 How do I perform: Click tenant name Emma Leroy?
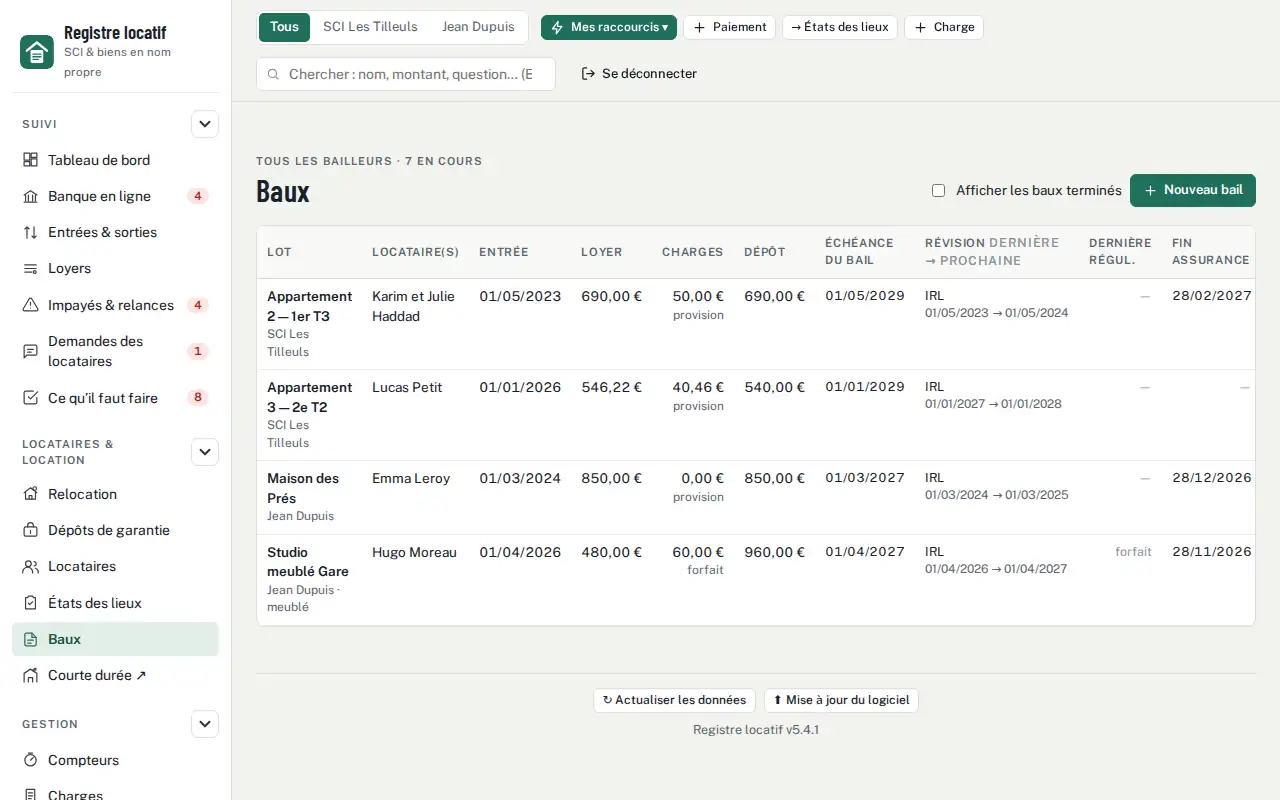[411, 478]
